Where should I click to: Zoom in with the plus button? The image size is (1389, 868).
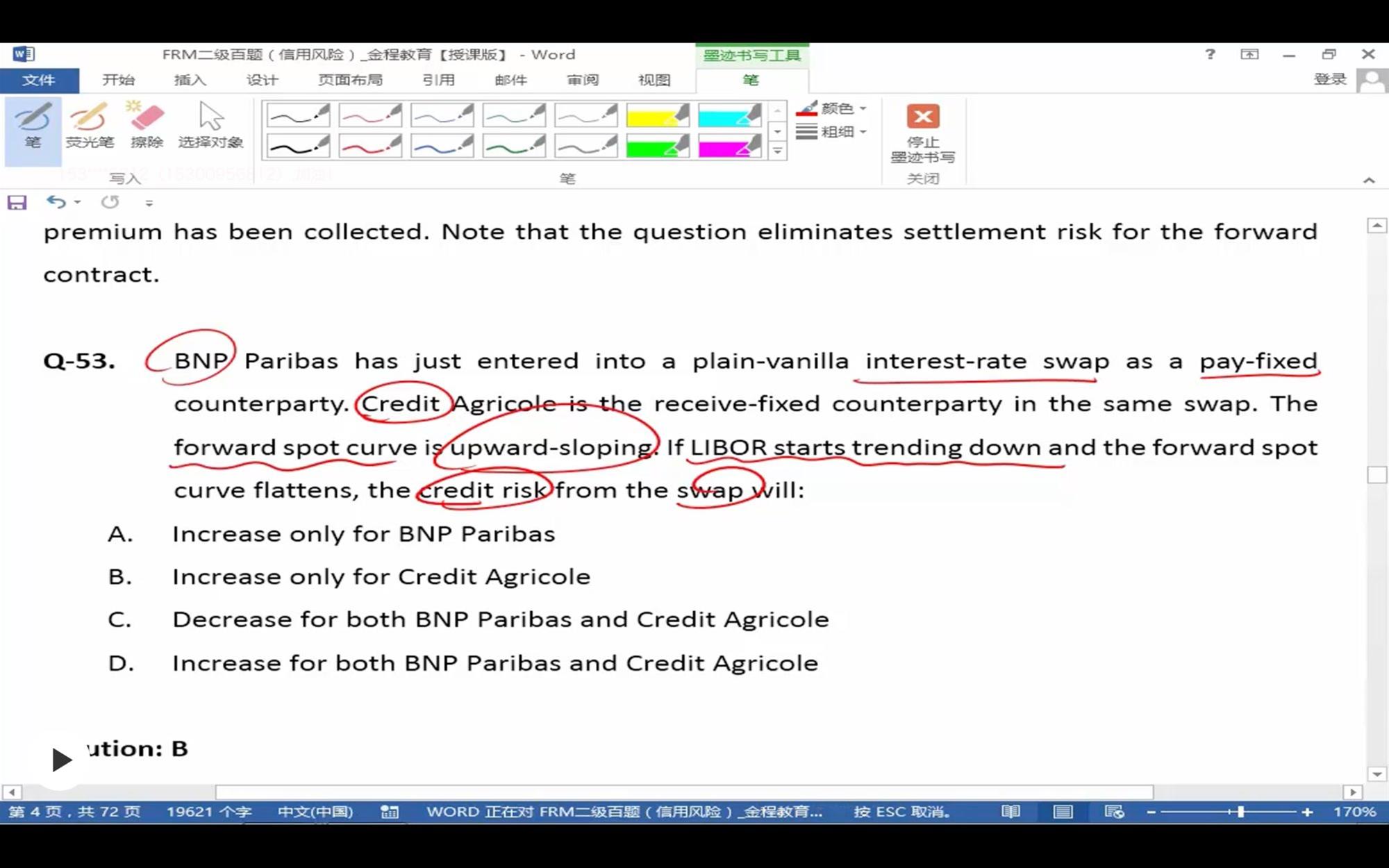[x=1307, y=812]
